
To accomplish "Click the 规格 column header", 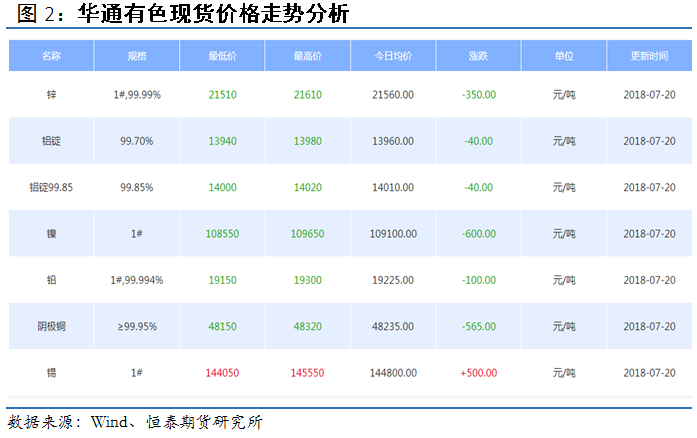I will [137, 56].
